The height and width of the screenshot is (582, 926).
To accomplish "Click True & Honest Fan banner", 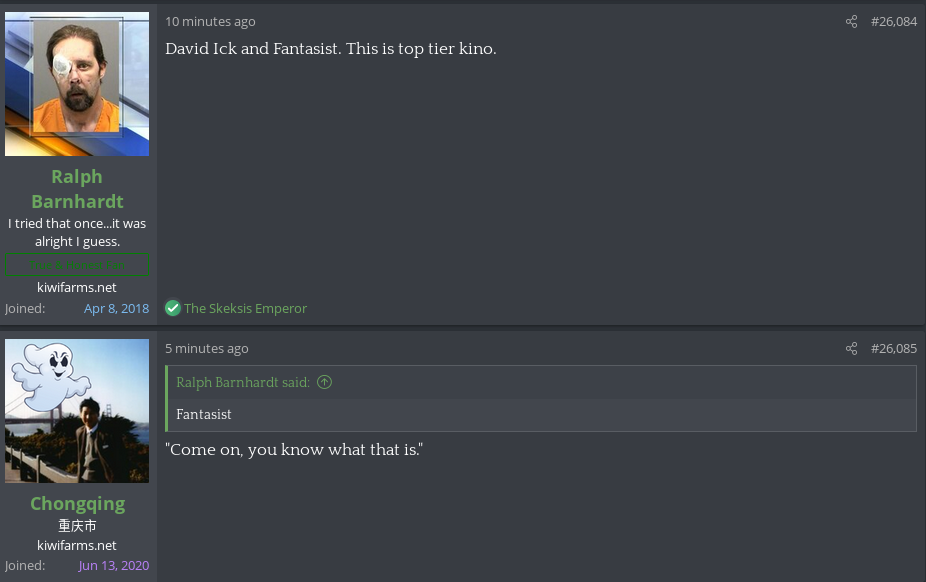I will pos(77,265).
